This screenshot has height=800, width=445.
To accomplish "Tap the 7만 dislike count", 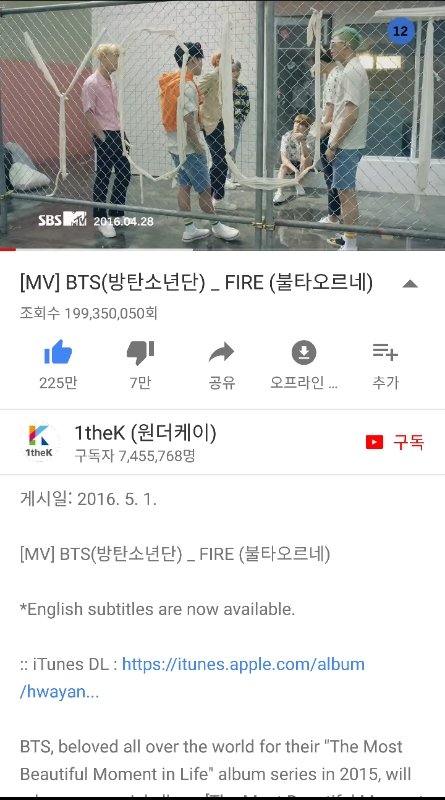I will click(x=140, y=382).
